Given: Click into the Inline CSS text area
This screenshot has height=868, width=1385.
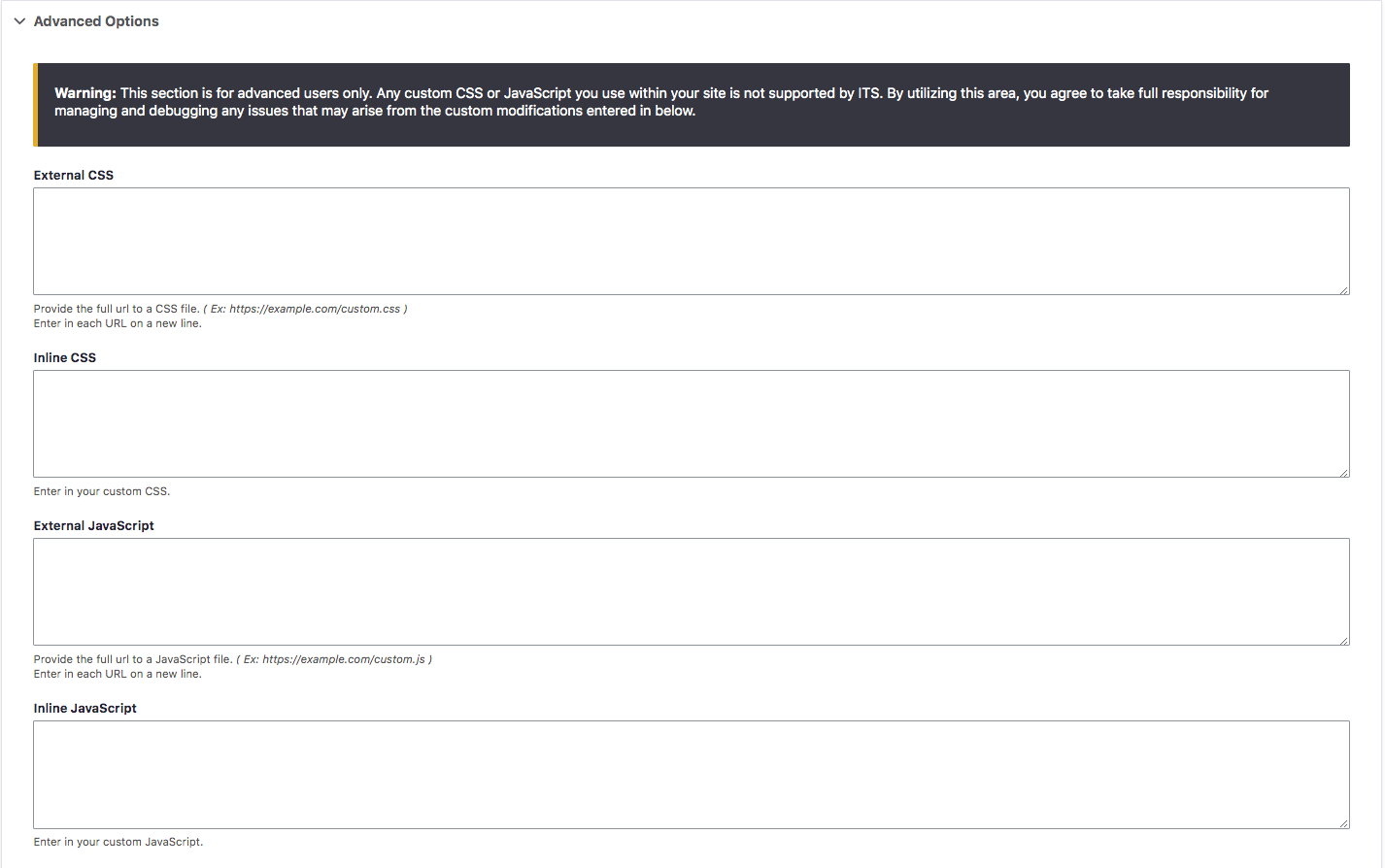Looking at the screenshot, I should 691,423.
